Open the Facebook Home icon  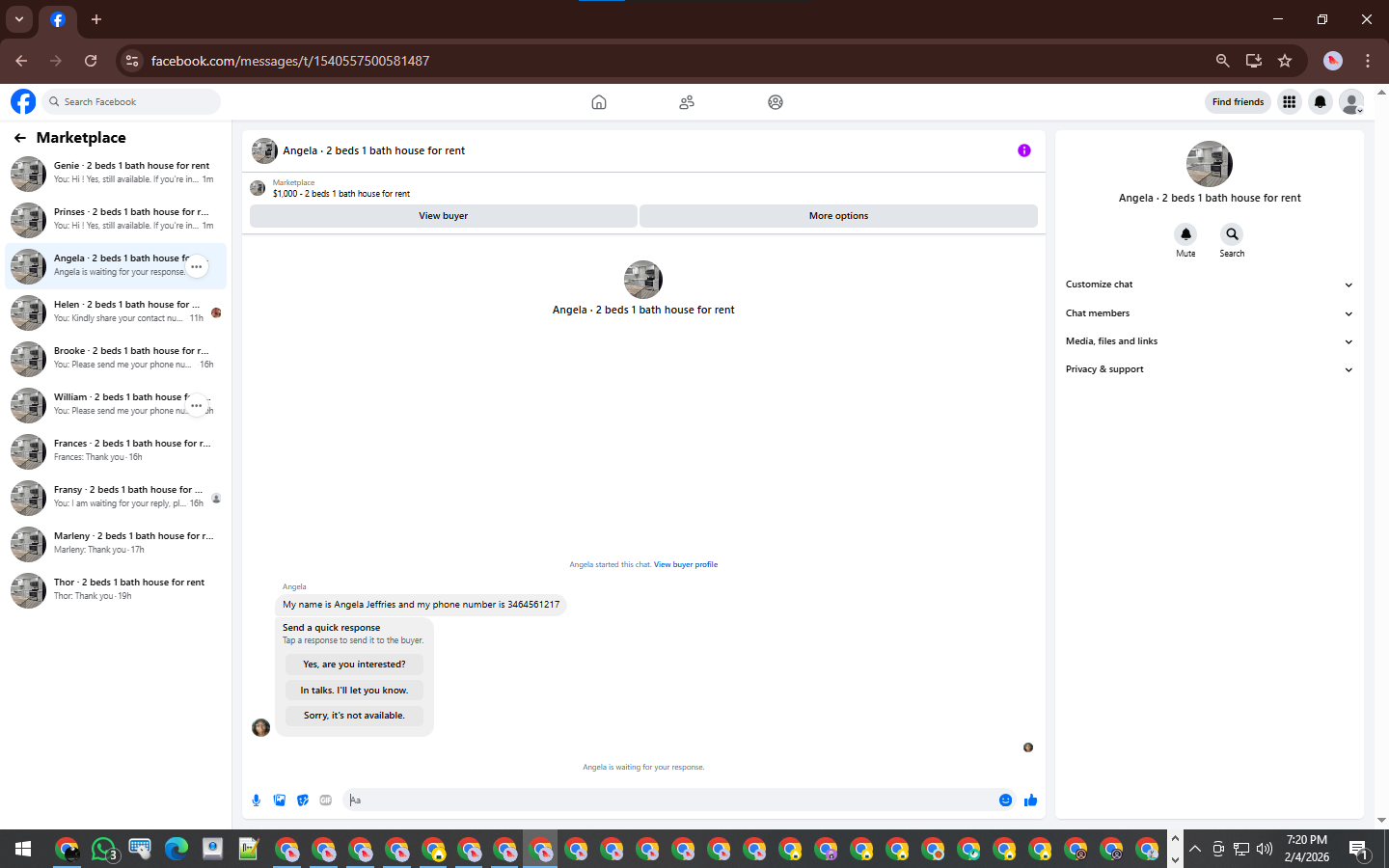coord(599,102)
